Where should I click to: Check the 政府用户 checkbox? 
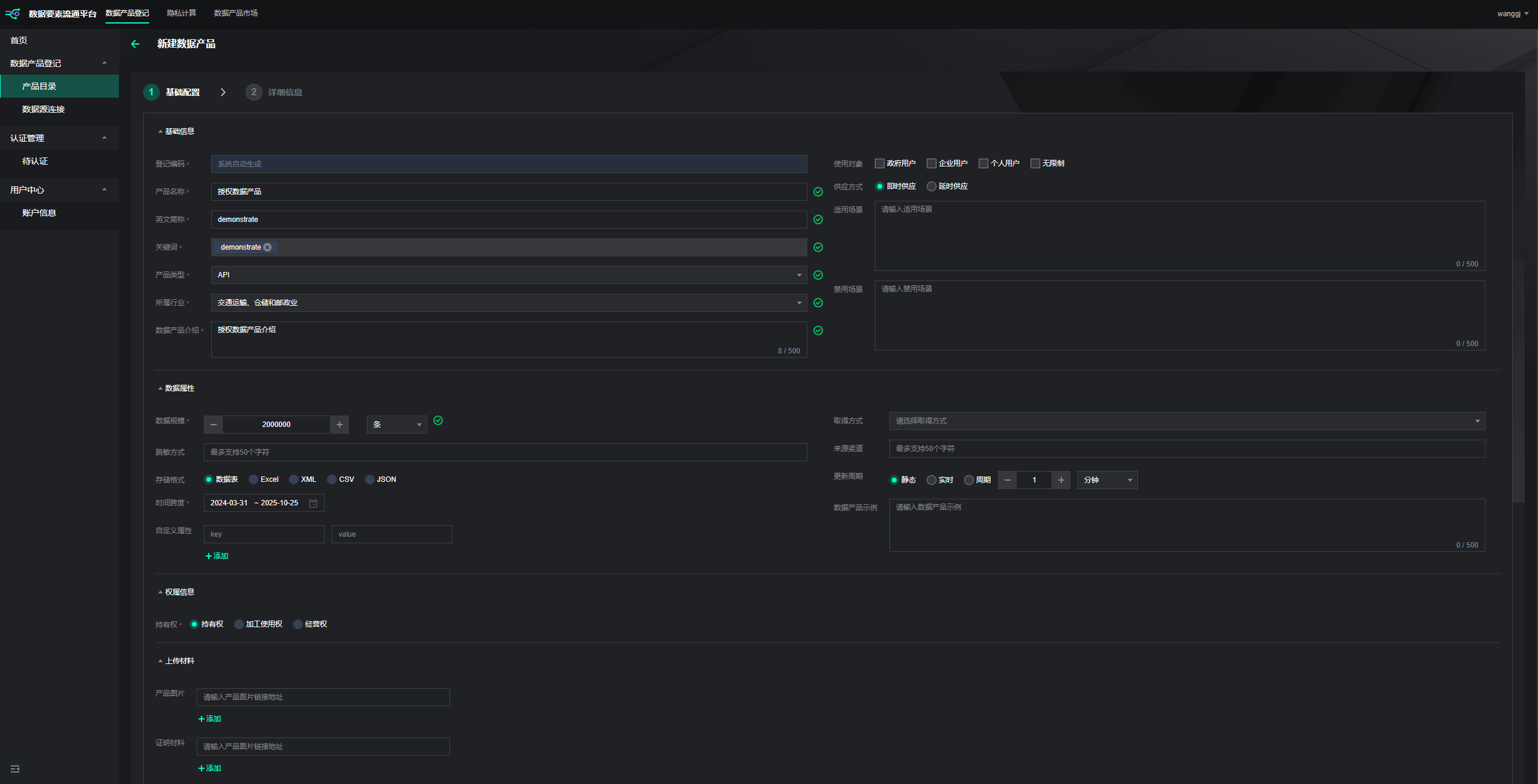coord(880,163)
